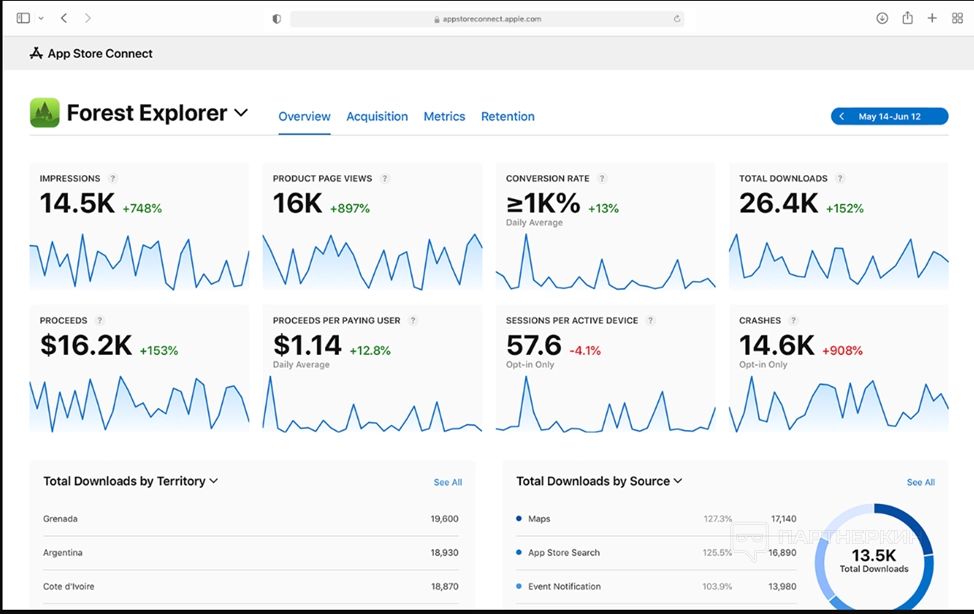
Task: Open the Safari downloads icon
Action: [x=882, y=18]
